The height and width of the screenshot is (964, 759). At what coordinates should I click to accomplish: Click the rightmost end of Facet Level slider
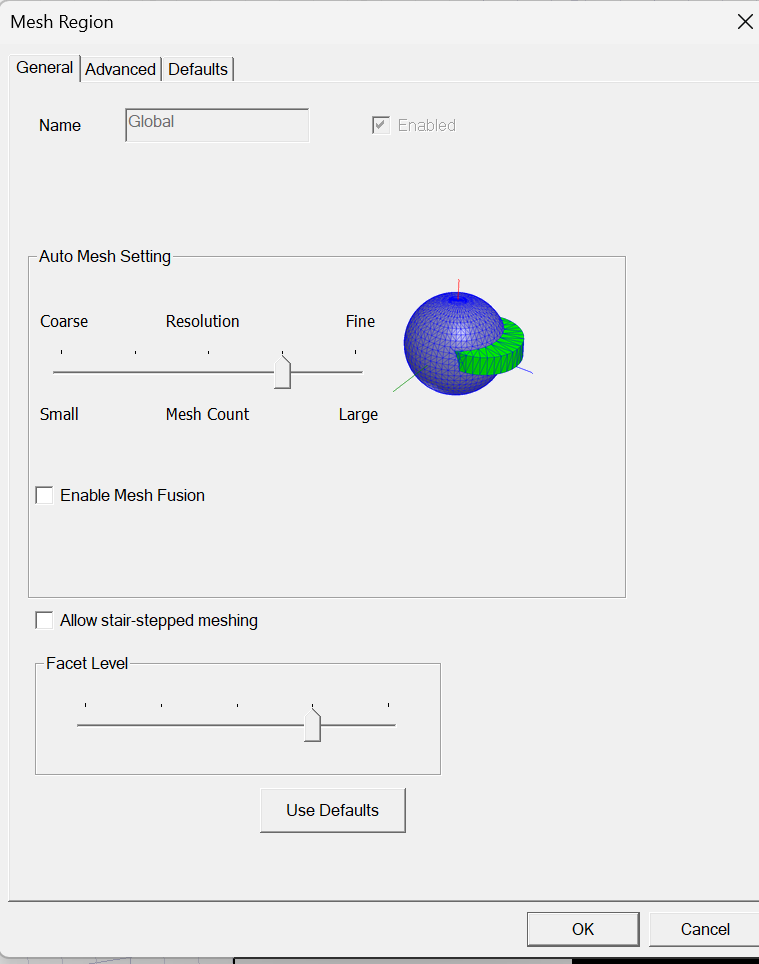388,724
